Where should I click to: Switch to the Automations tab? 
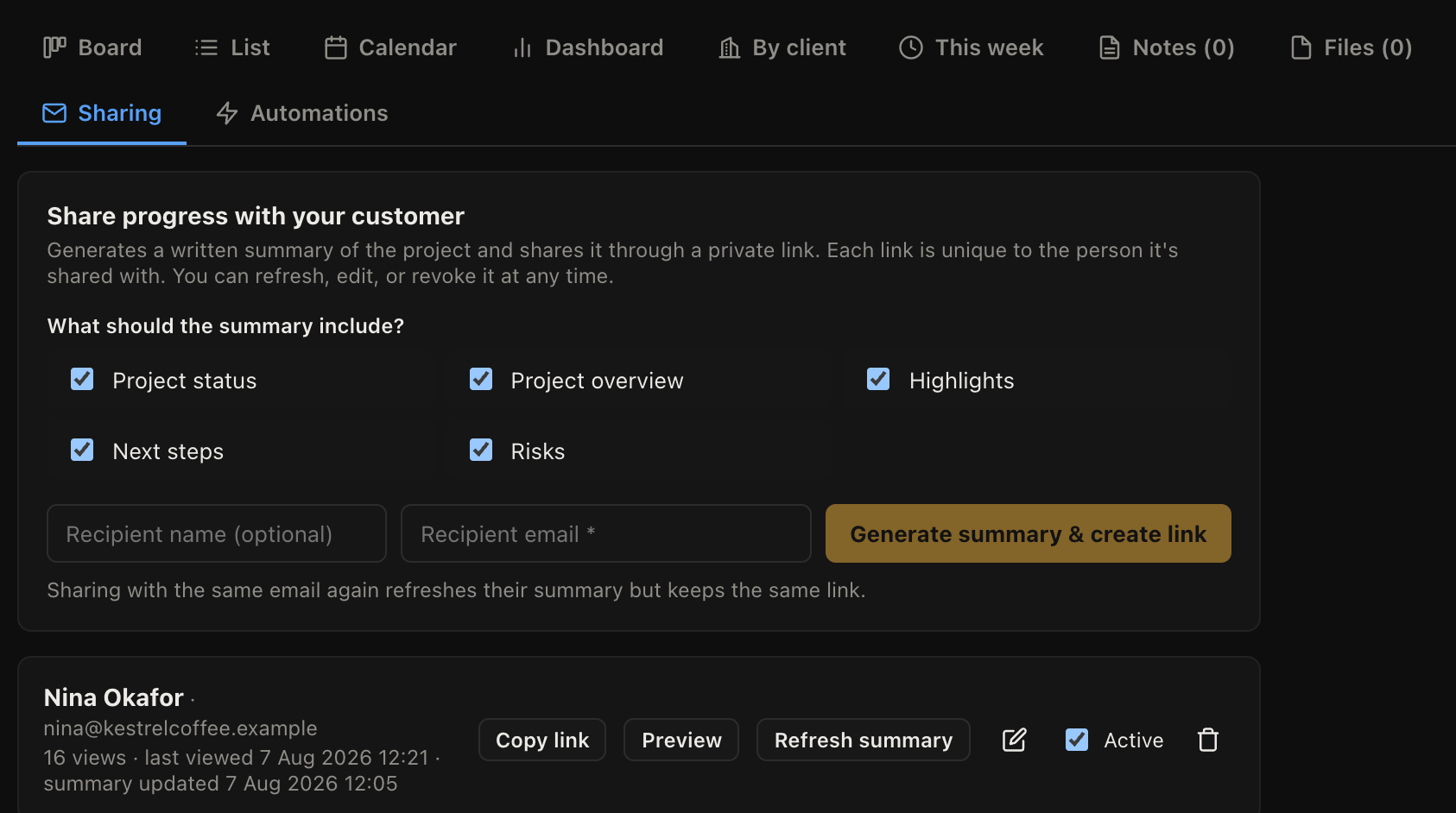[x=301, y=113]
